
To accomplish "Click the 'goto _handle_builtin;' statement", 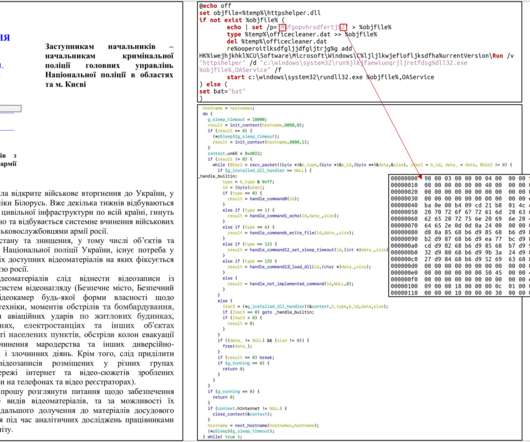I will pyautogui.click(x=288, y=312).
